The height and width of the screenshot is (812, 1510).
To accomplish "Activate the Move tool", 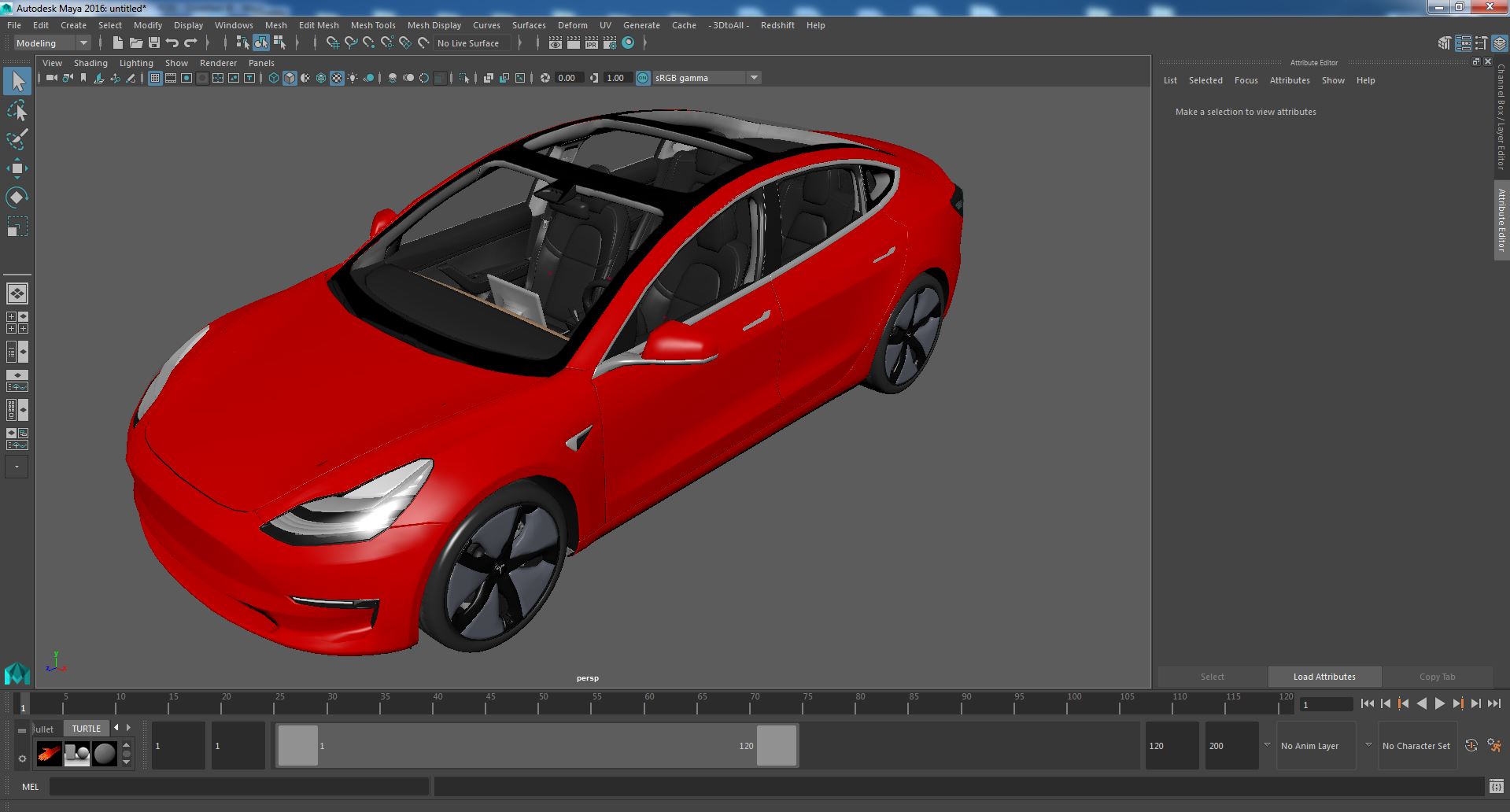I will pyautogui.click(x=17, y=168).
